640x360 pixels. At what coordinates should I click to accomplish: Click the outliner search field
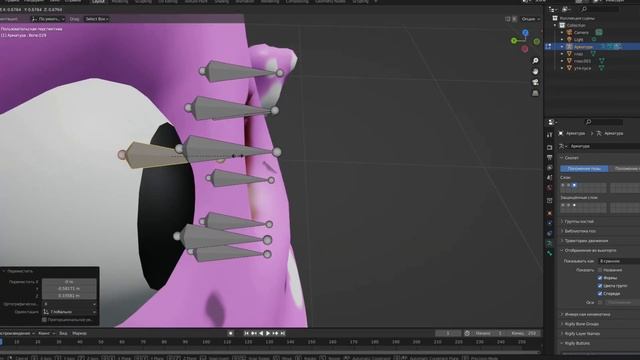(x=601, y=9)
